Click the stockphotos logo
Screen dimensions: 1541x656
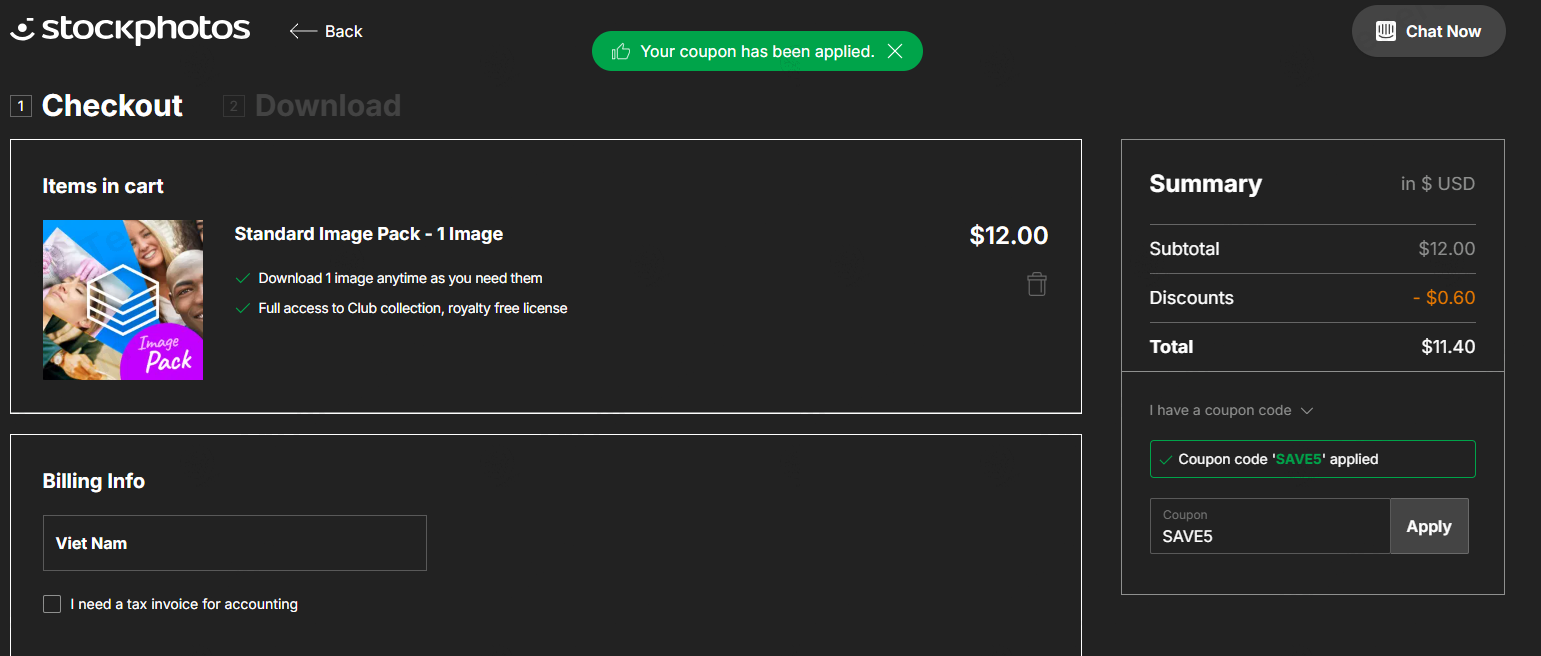pos(130,30)
